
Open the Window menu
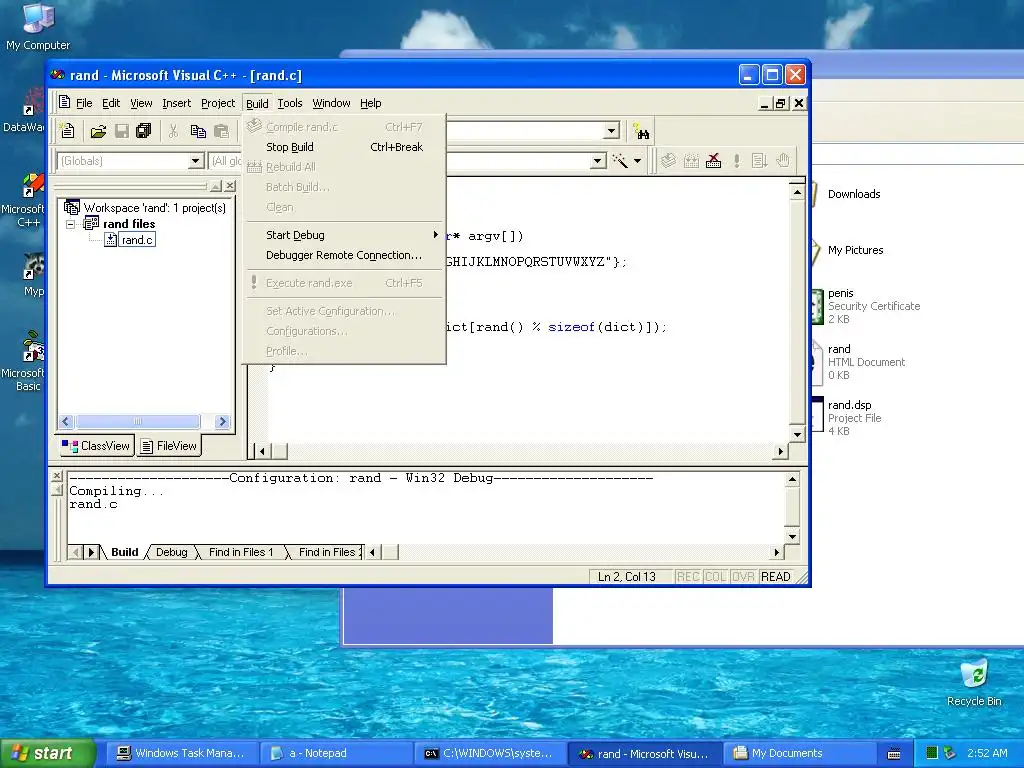(331, 103)
